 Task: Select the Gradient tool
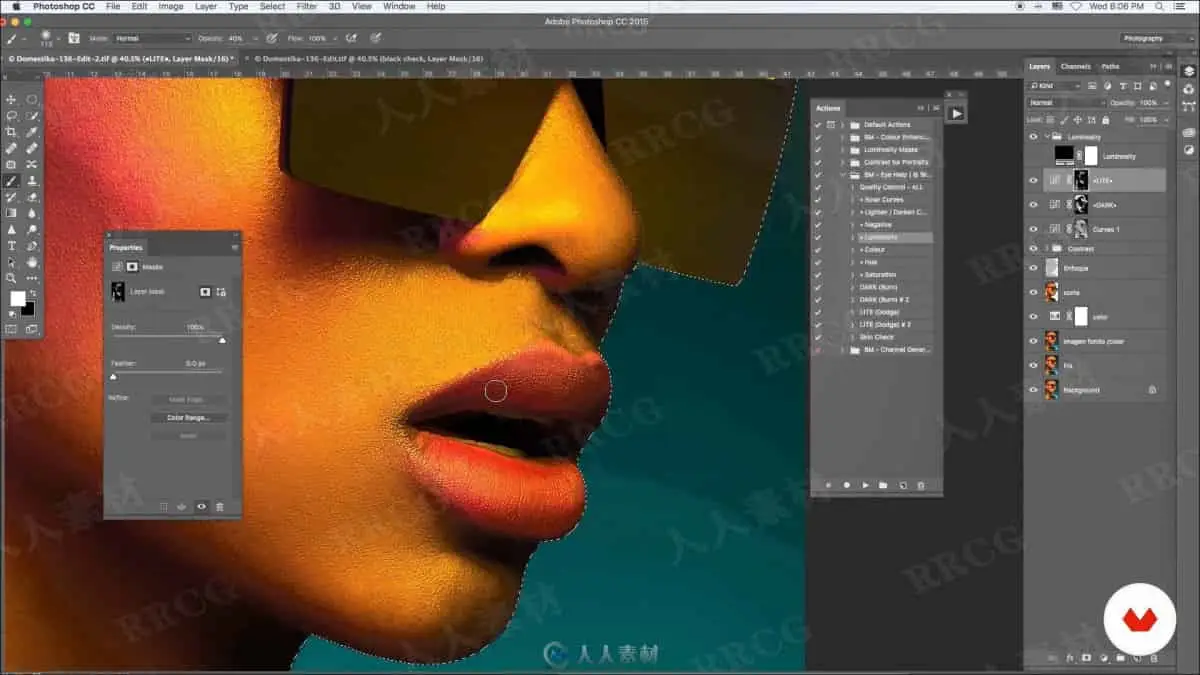point(12,213)
